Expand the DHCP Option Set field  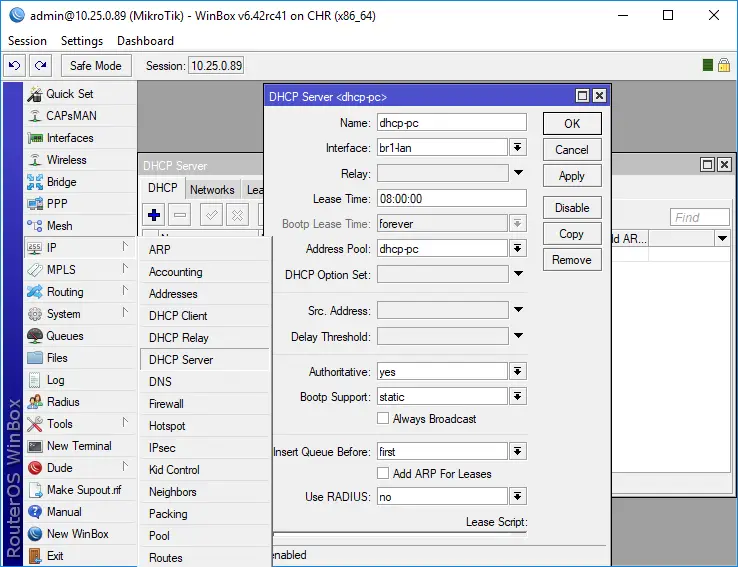(518, 273)
